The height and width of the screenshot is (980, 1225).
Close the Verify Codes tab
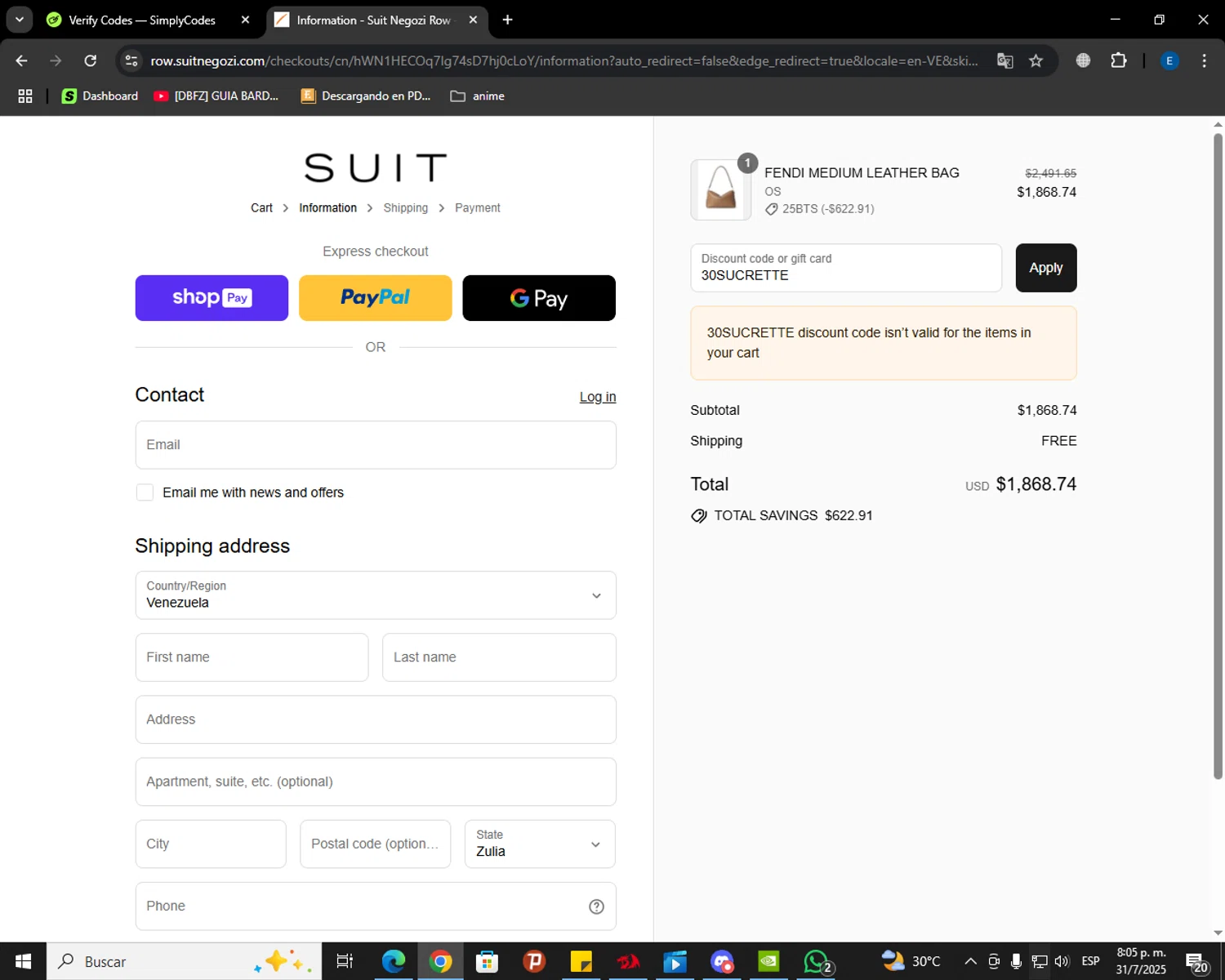point(245,20)
